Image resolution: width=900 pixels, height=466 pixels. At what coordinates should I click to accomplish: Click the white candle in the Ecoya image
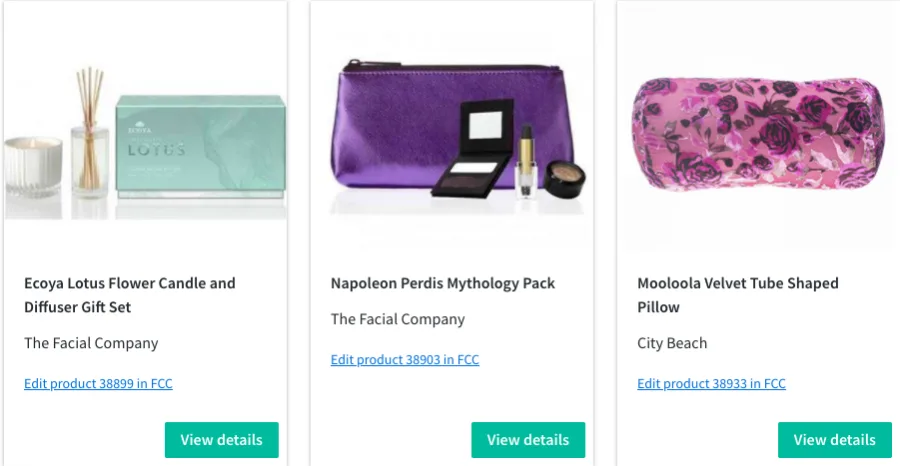click(x=34, y=167)
